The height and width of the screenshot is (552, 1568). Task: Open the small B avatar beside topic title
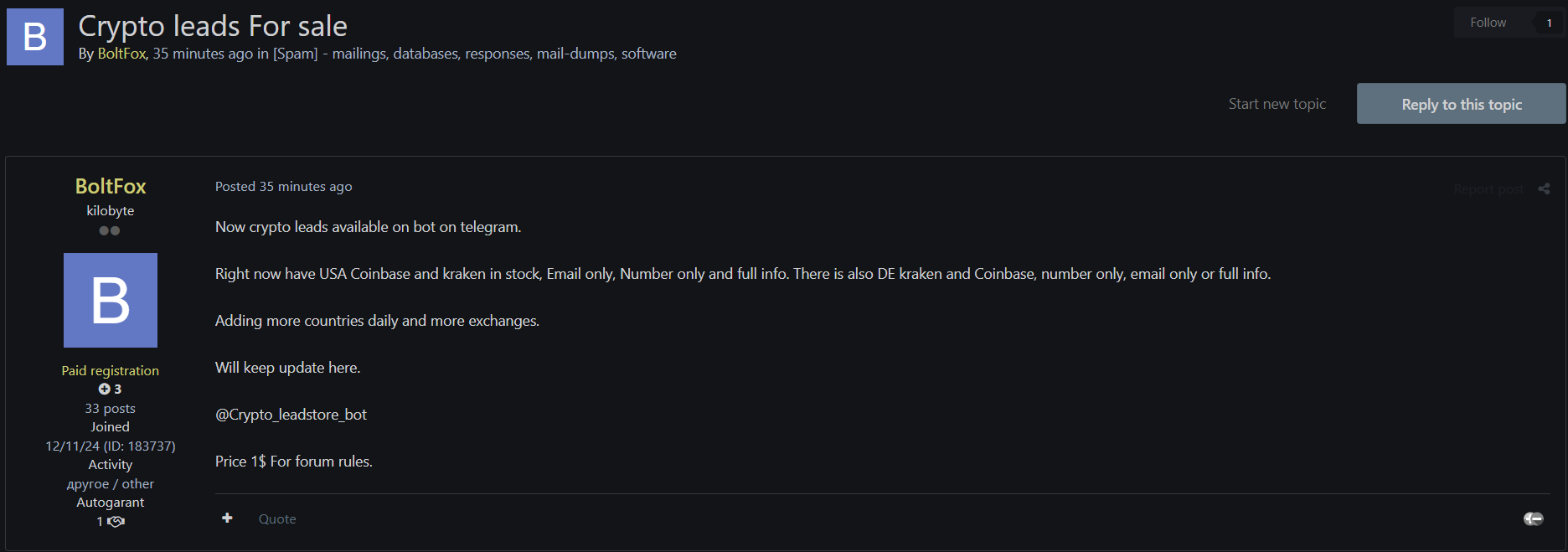(35, 37)
